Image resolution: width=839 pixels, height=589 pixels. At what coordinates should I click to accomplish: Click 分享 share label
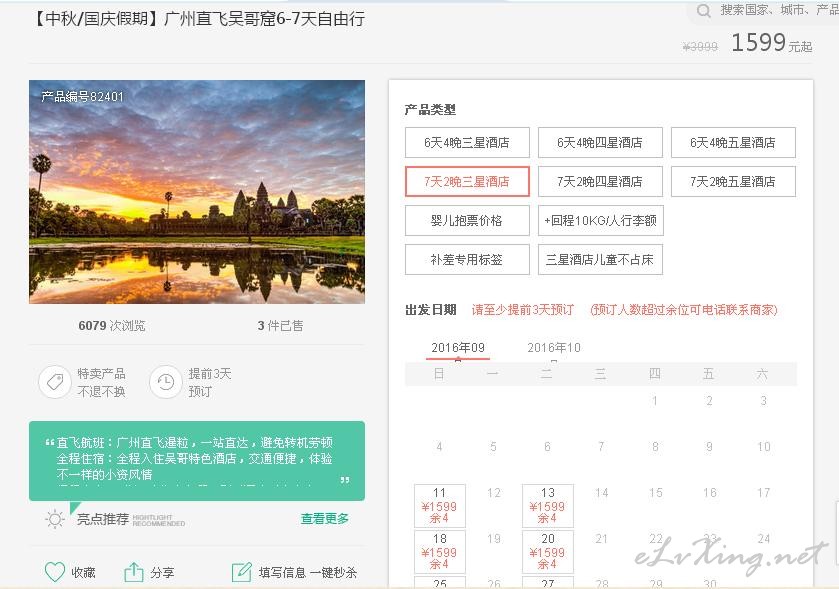(162, 572)
